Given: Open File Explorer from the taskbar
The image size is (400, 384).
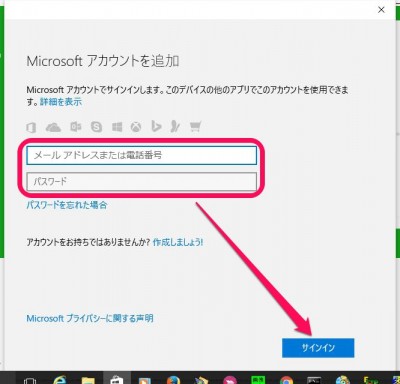Looking at the screenshot, I should pos(88,380).
